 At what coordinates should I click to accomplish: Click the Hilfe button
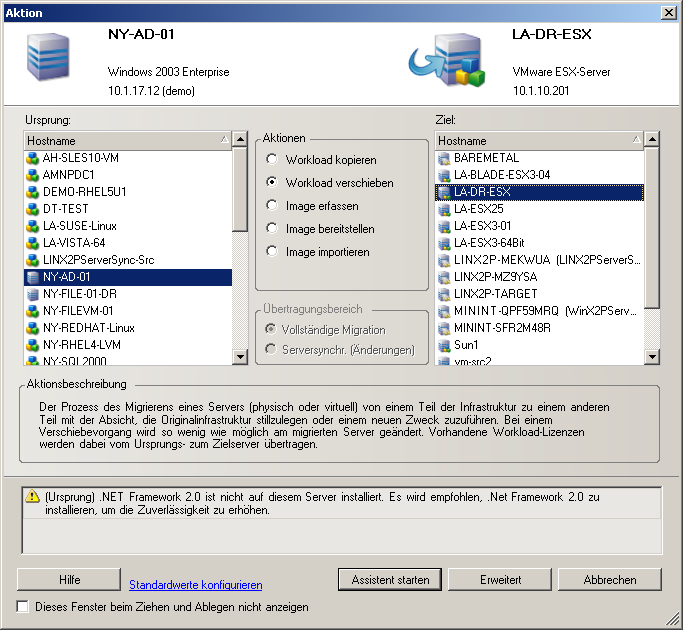coord(69,580)
